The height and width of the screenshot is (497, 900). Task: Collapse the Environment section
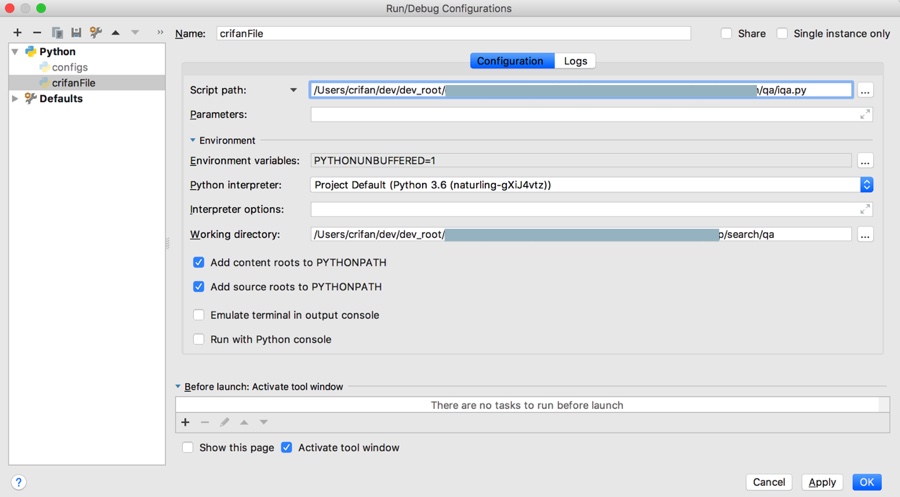pyautogui.click(x=193, y=140)
